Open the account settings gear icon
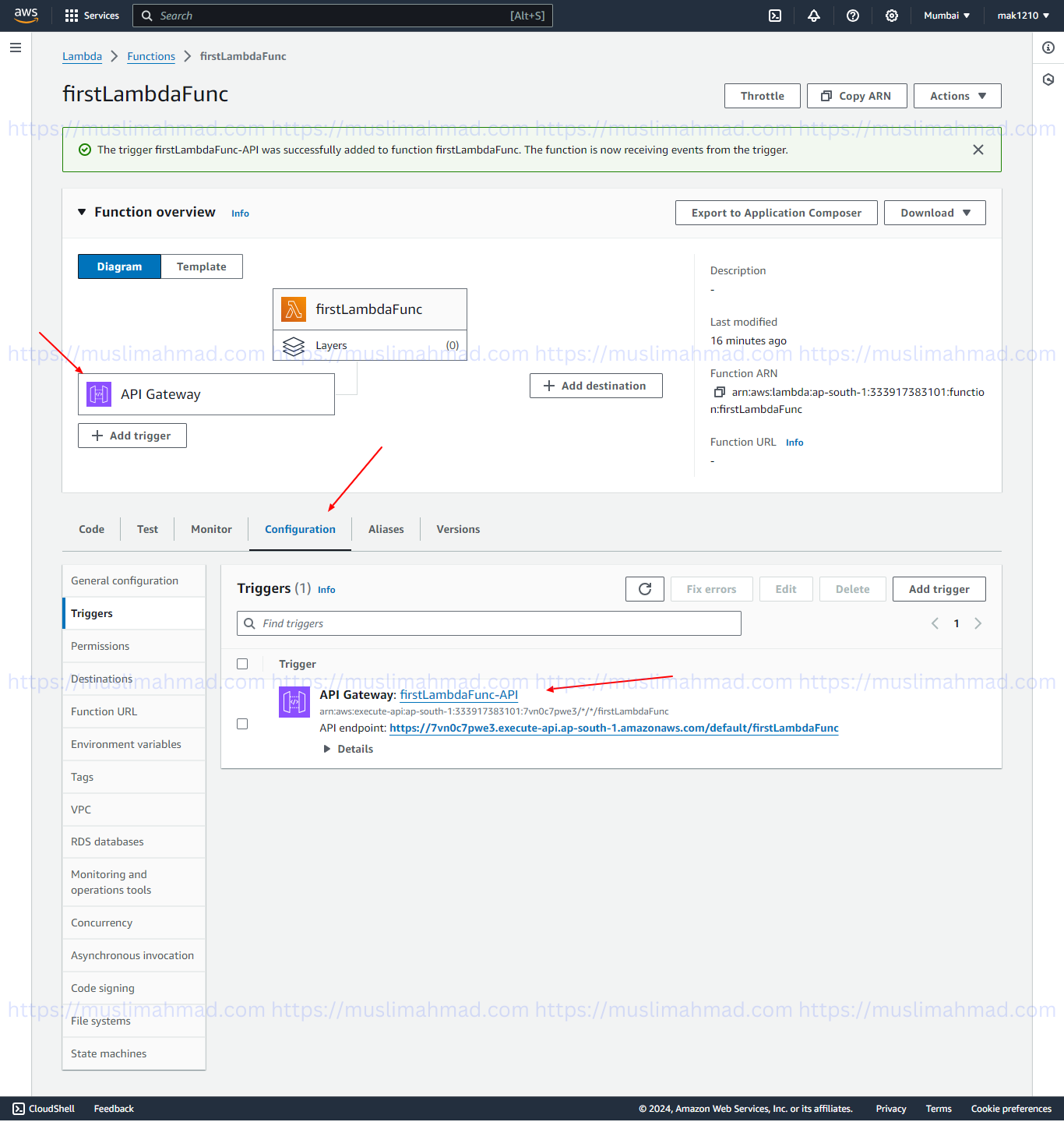The height and width of the screenshot is (1122, 1064). pos(891,16)
